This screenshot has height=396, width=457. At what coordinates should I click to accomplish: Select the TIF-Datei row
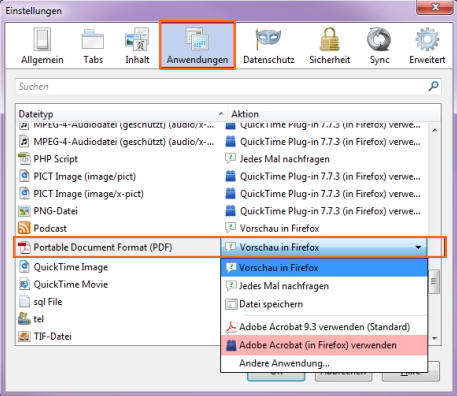(x=117, y=336)
